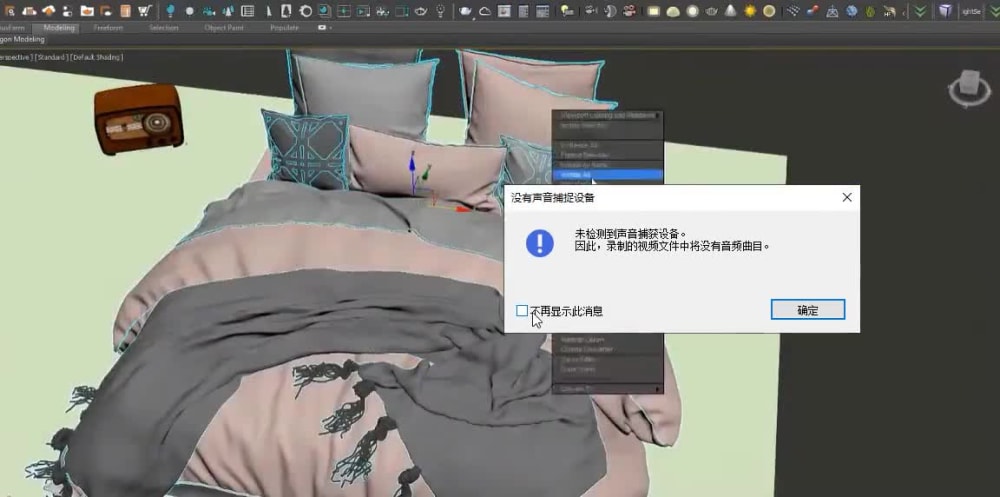Click the blue and red spheres icon
The width and height of the screenshot is (1000, 497).
(x=812, y=11)
